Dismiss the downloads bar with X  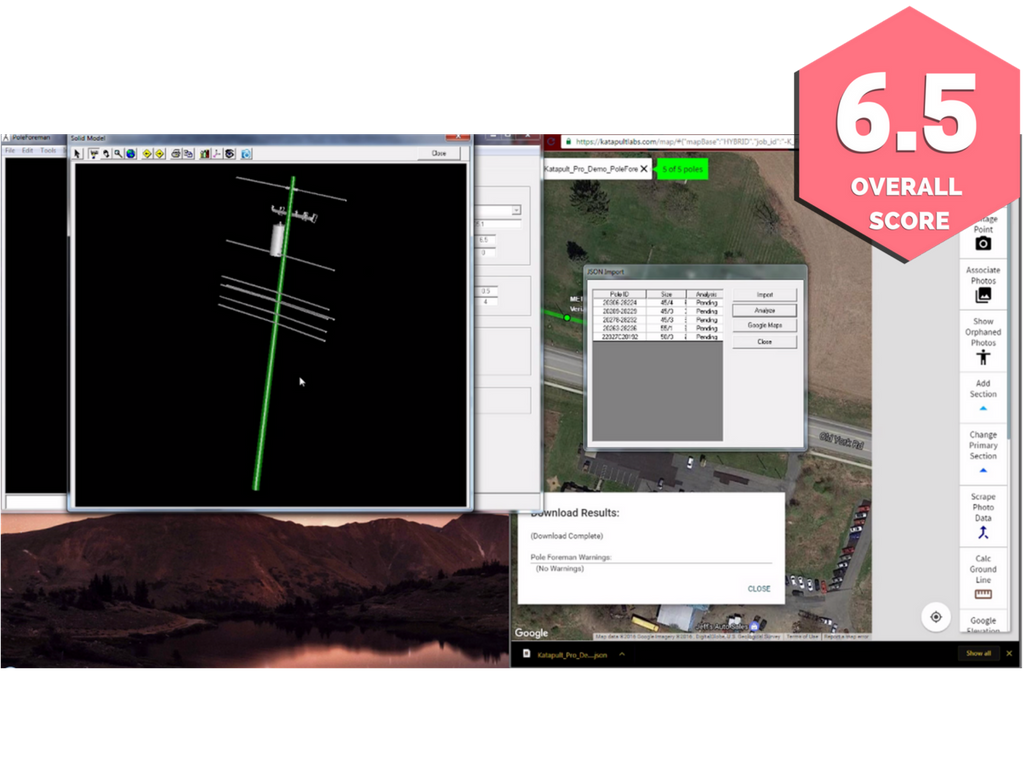click(1010, 654)
